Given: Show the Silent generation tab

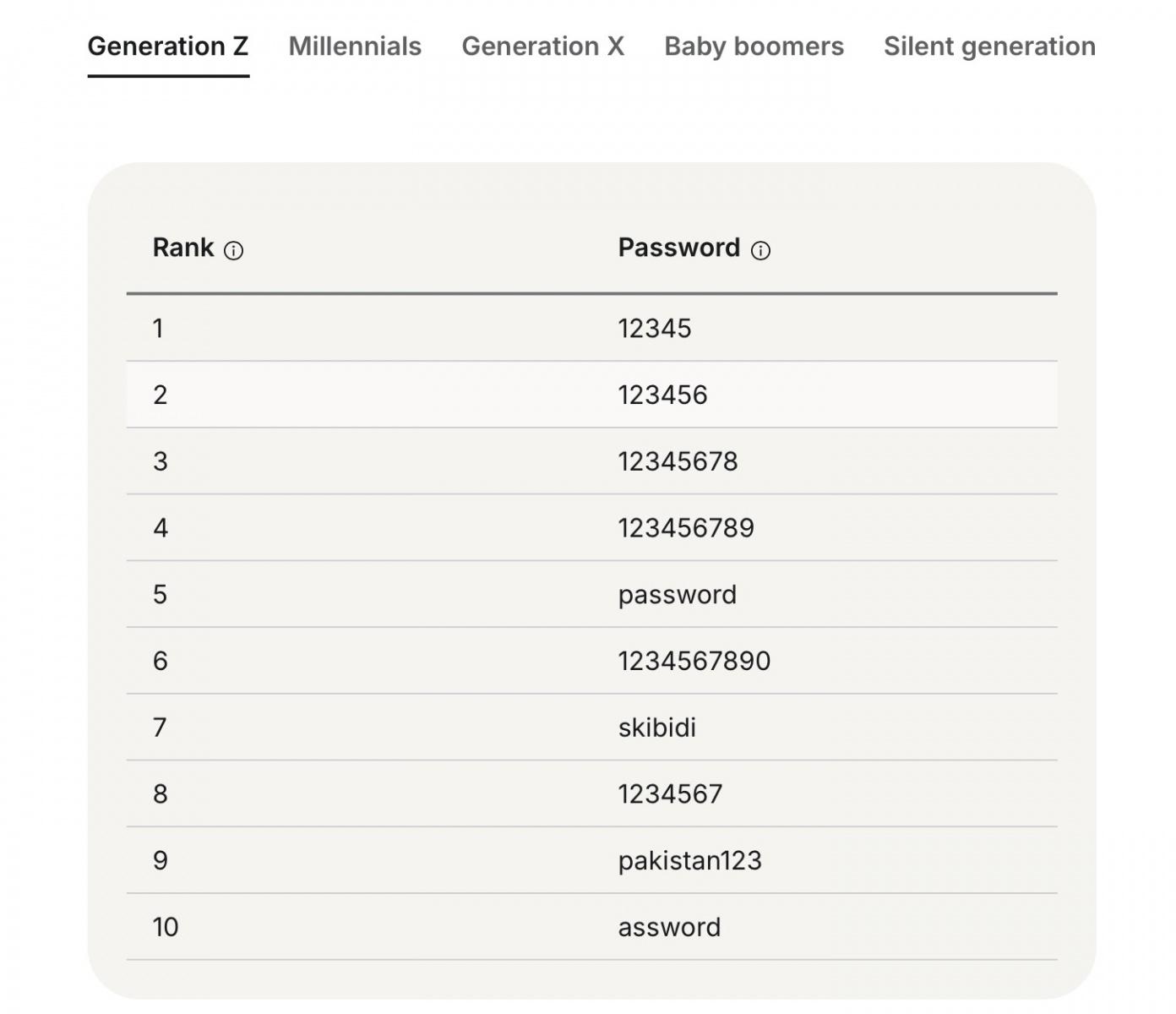Looking at the screenshot, I should [989, 46].
